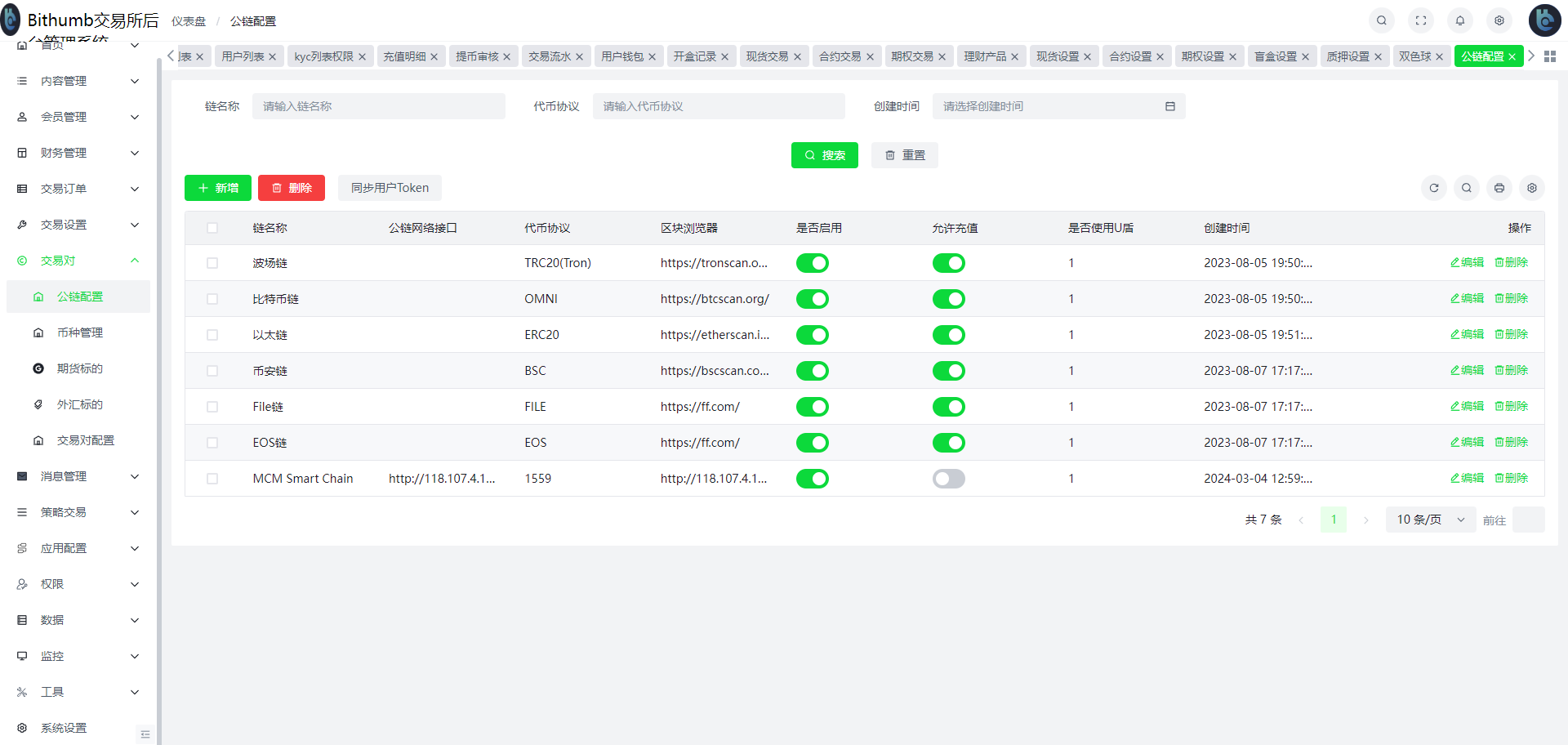1568x745 pixels.
Task: Switch to the 现货交易 tab
Action: [767, 56]
